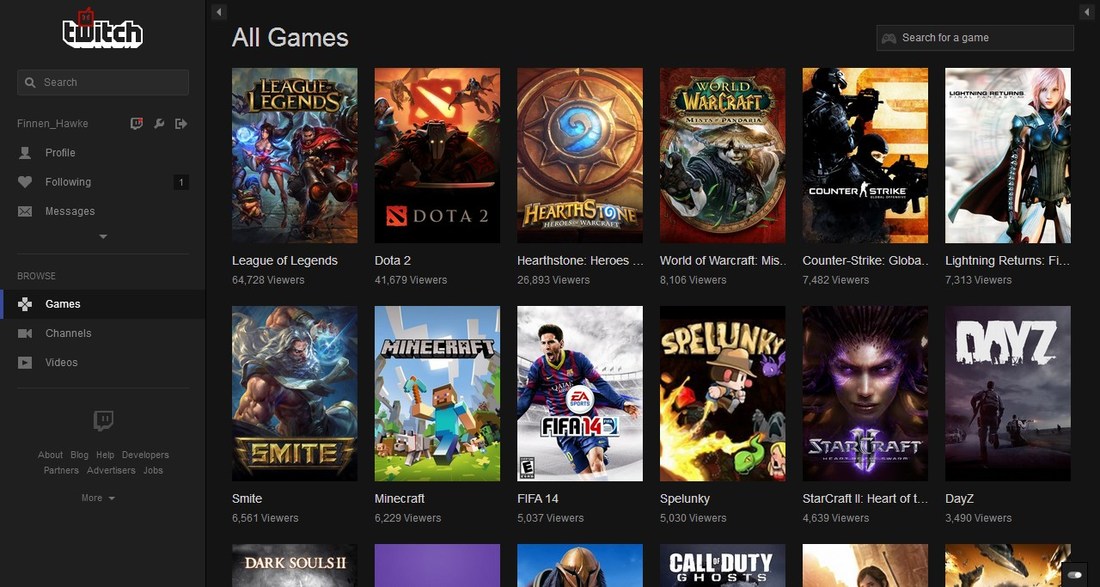This screenshot has height=587, width=1100.
Task: Open the DayZ box art
Action: pyautogui.click(x=1008, y=393)
